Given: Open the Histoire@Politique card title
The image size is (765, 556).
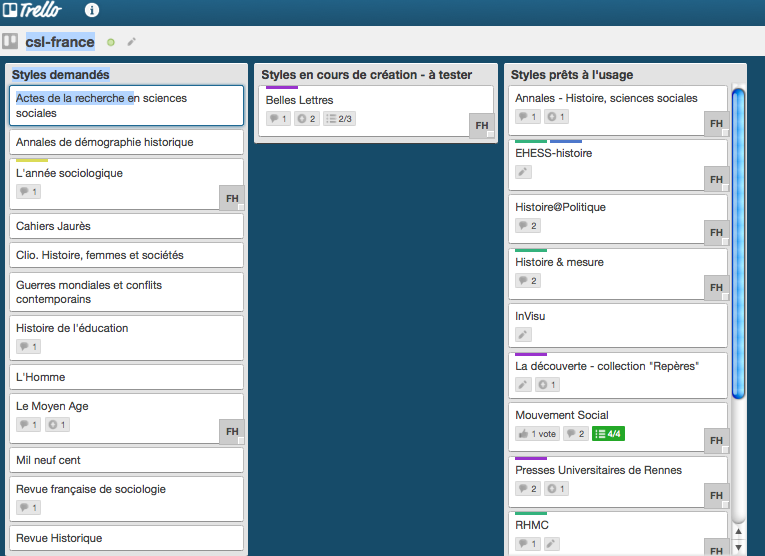Looking at the screenshot, I should tap(560, 207).
